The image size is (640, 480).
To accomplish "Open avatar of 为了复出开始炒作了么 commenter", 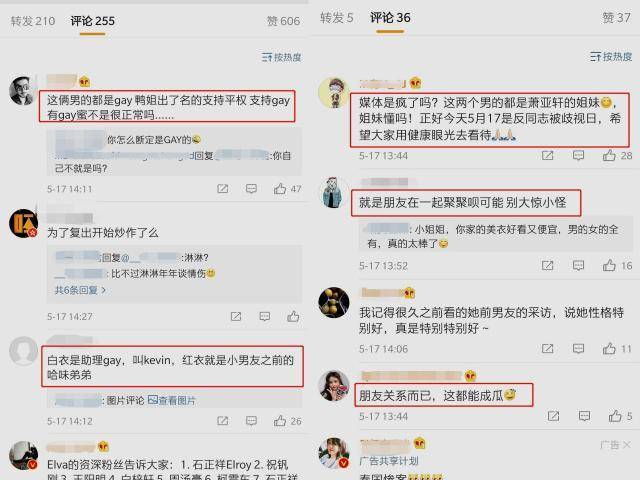I will [23, 223].
